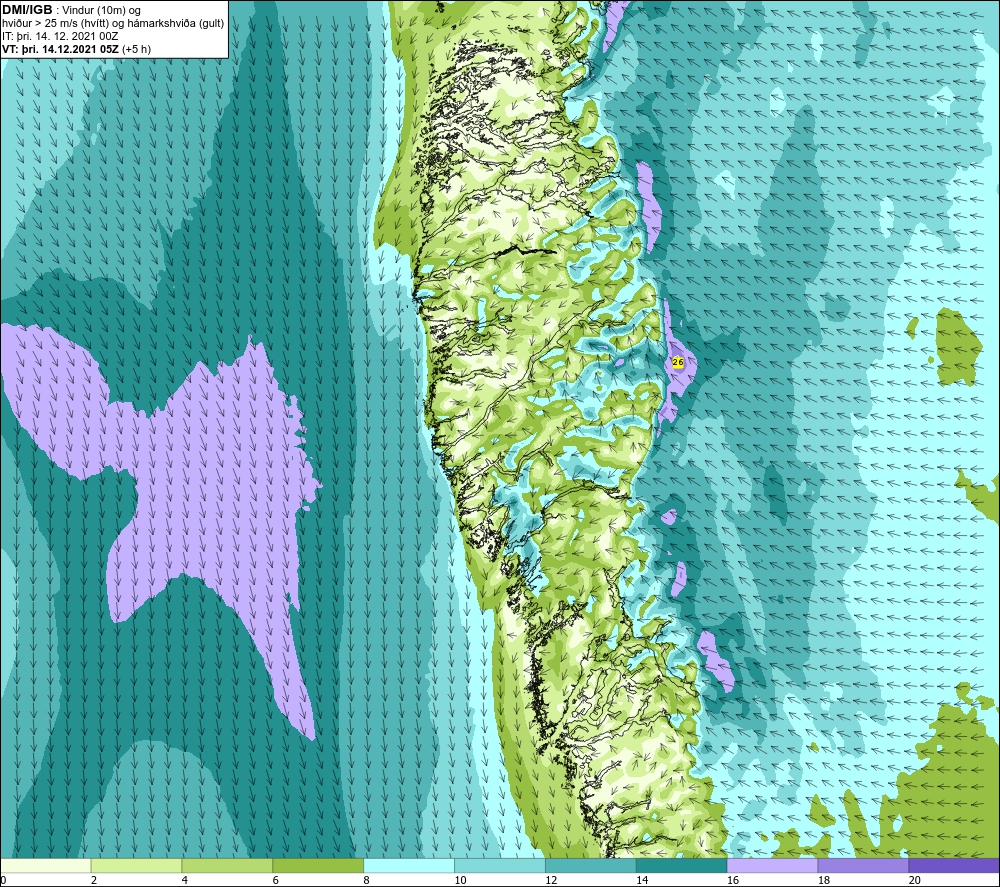The height and width of the screenshot is (887, 1000).
Task: Click the scale label 16
Action: point(733,880)
